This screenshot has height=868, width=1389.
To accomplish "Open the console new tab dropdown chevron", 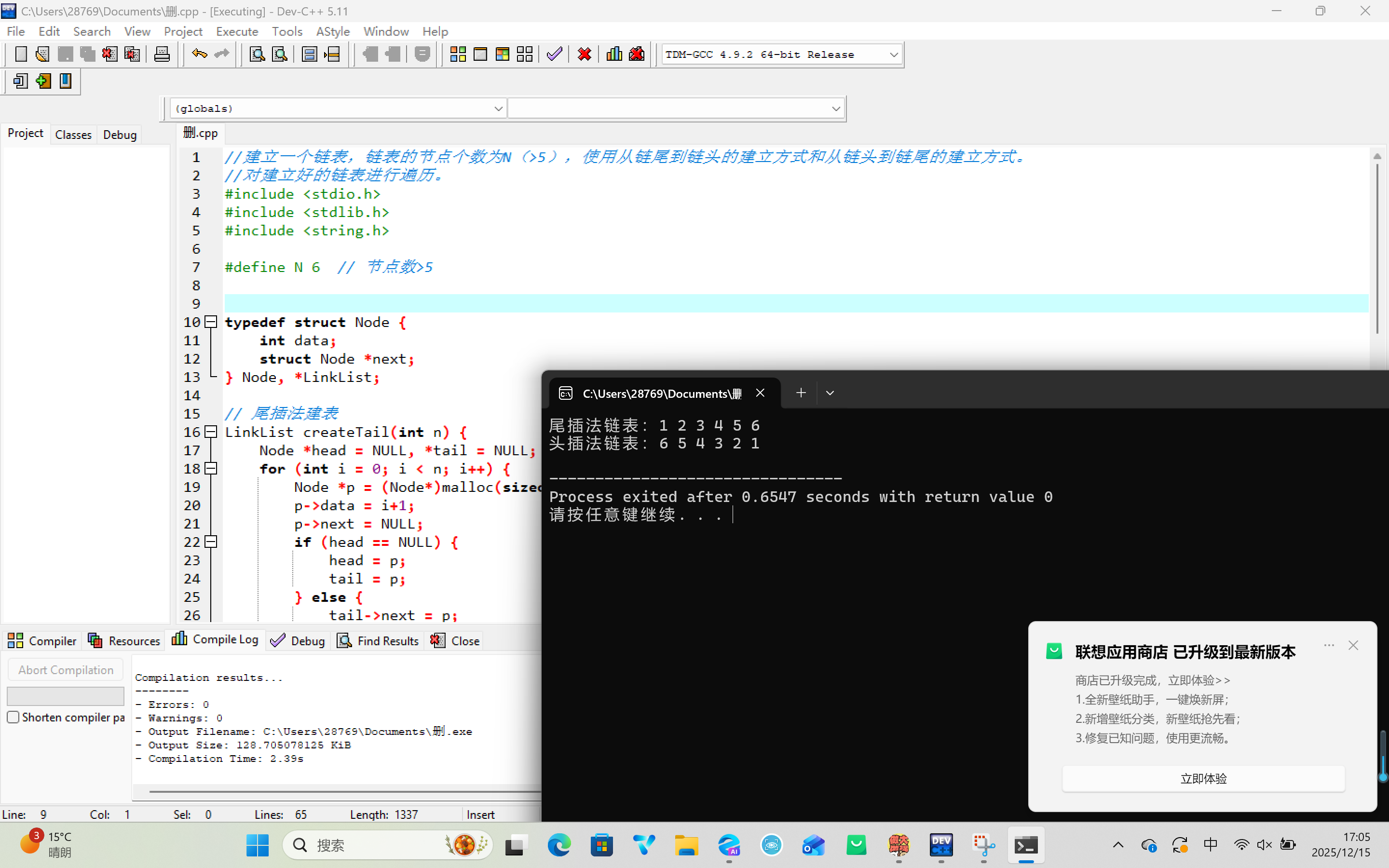I will pos(830,393).
